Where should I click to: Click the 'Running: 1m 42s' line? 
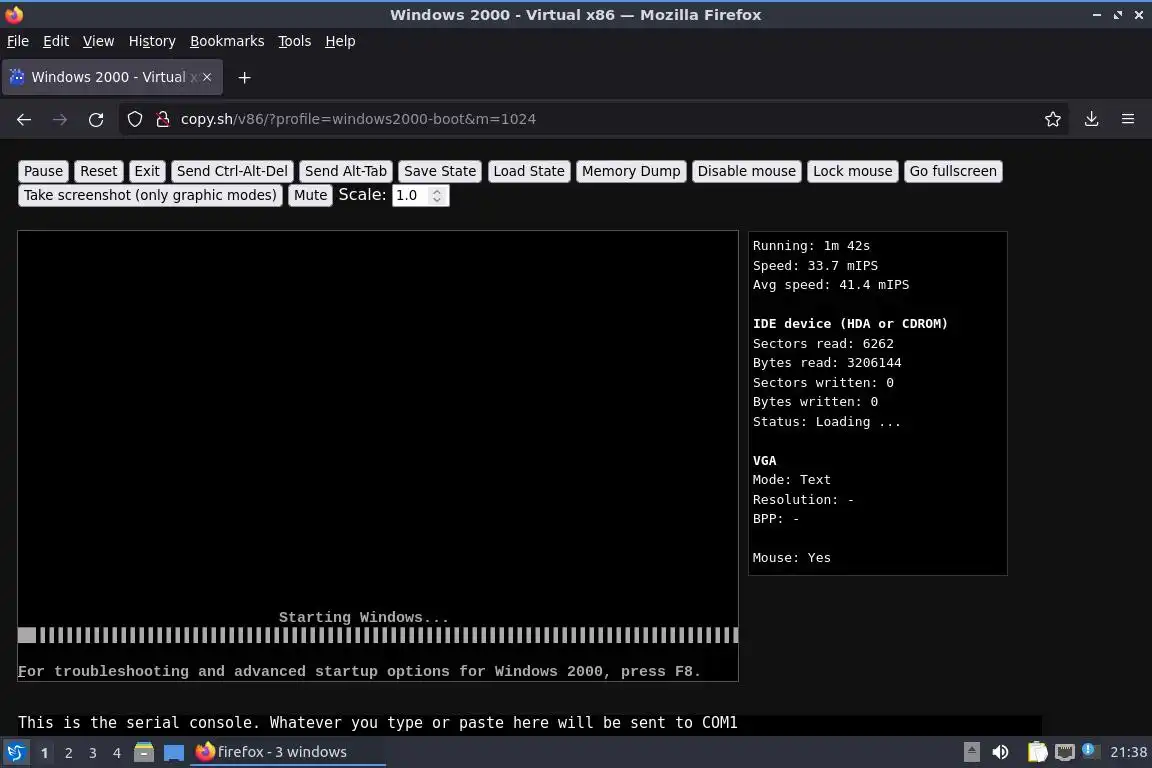pos(811,245)
